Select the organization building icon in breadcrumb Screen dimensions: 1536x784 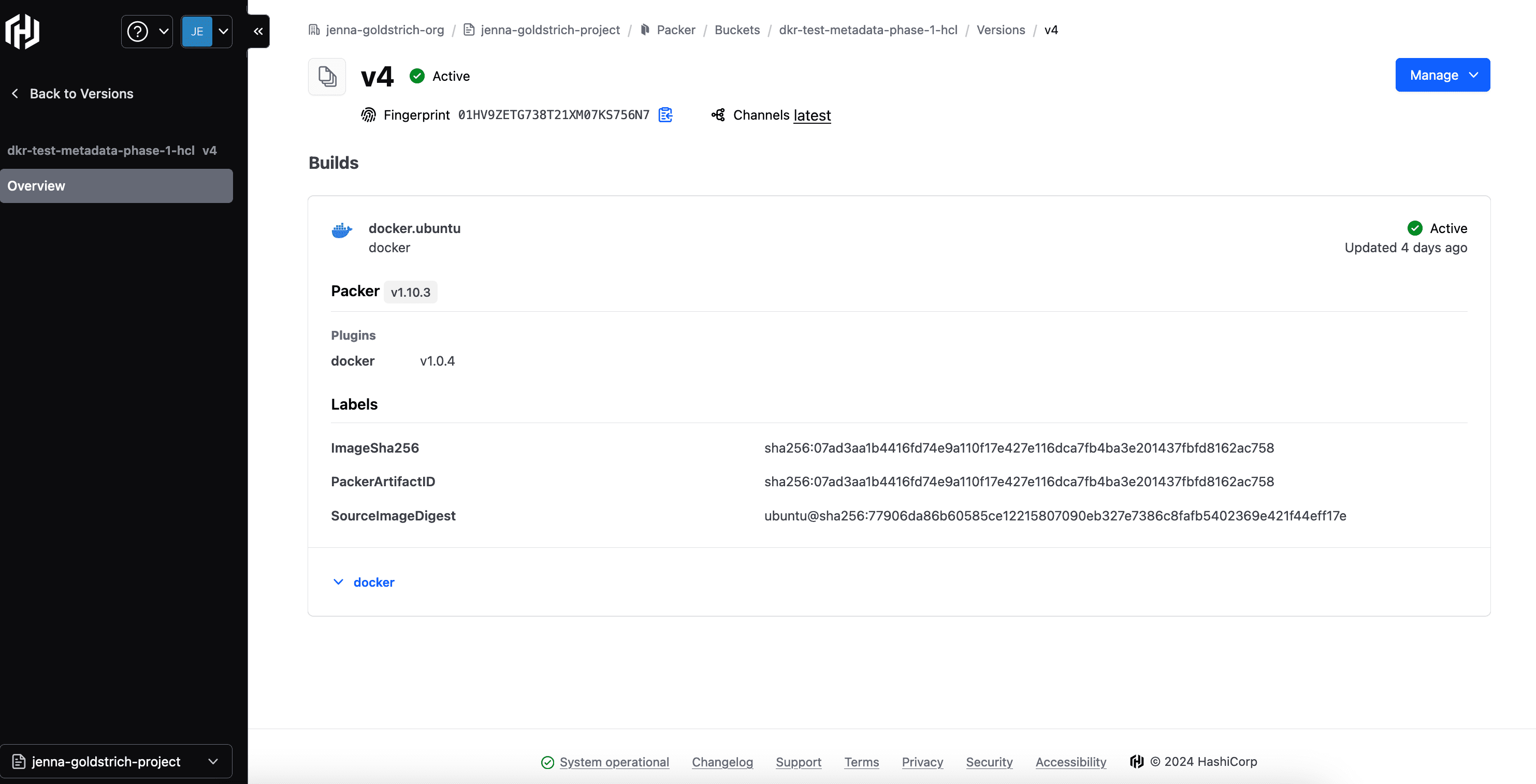[314, 29]
